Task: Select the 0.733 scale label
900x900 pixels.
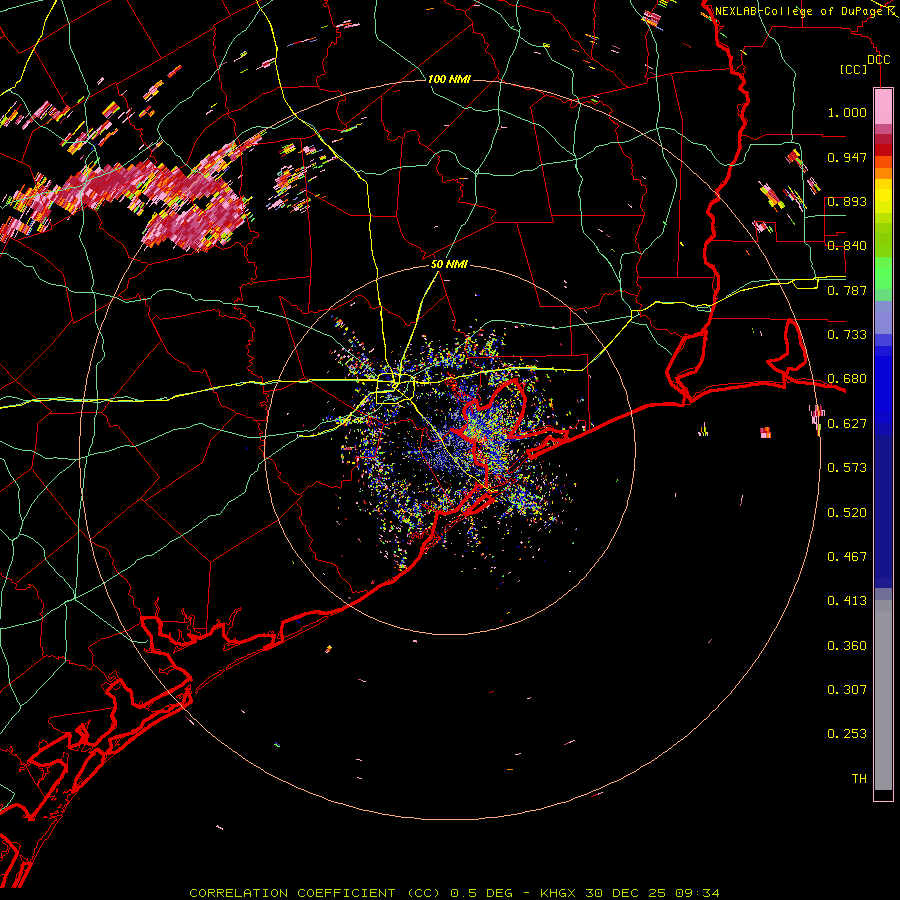Action: (847, 335)
